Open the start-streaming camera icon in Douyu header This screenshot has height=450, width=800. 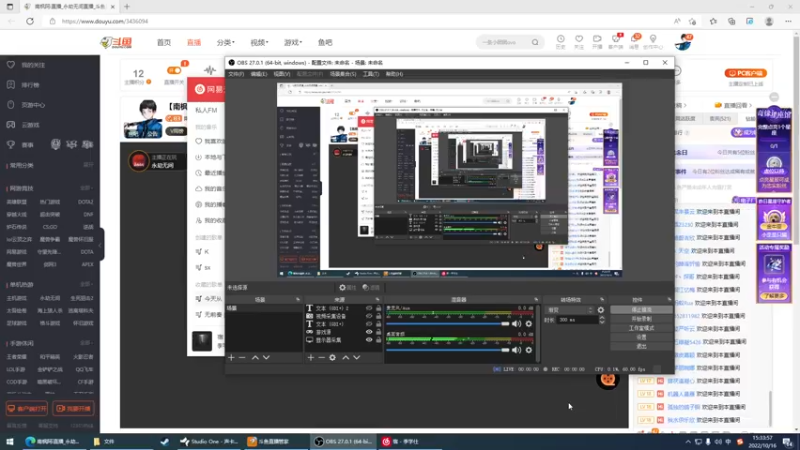click(x=597, y=39)
